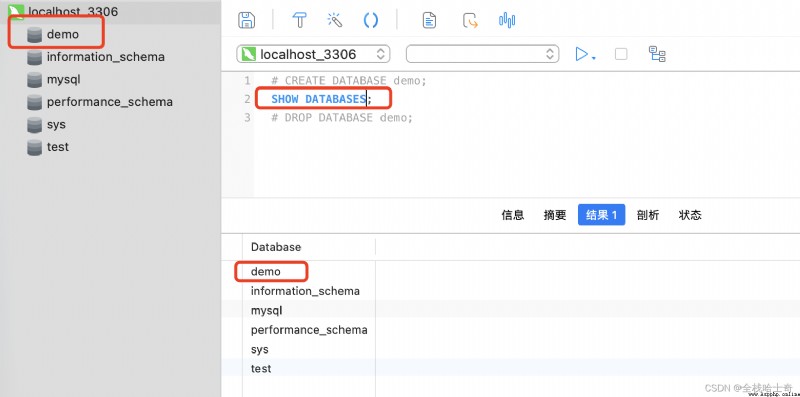Click the code snippet parentheses icon
This screenshot has height=397, width=800.
coord(370,20)
